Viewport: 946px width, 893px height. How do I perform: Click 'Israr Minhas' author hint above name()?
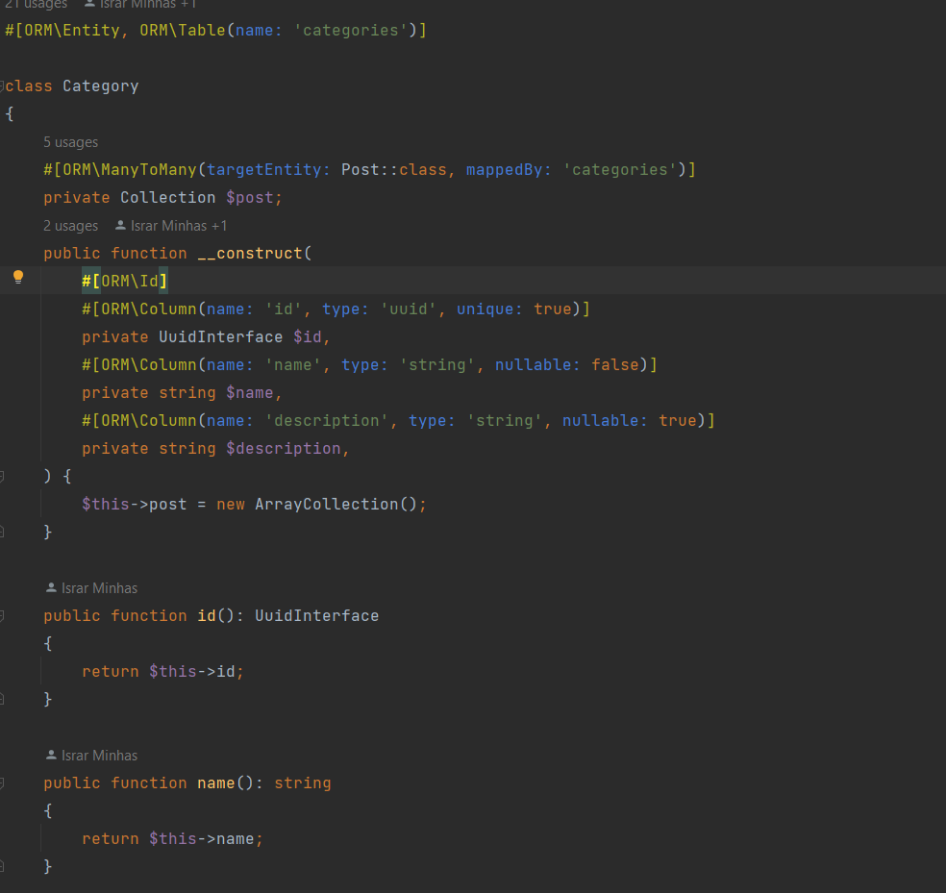click(100, 755)
